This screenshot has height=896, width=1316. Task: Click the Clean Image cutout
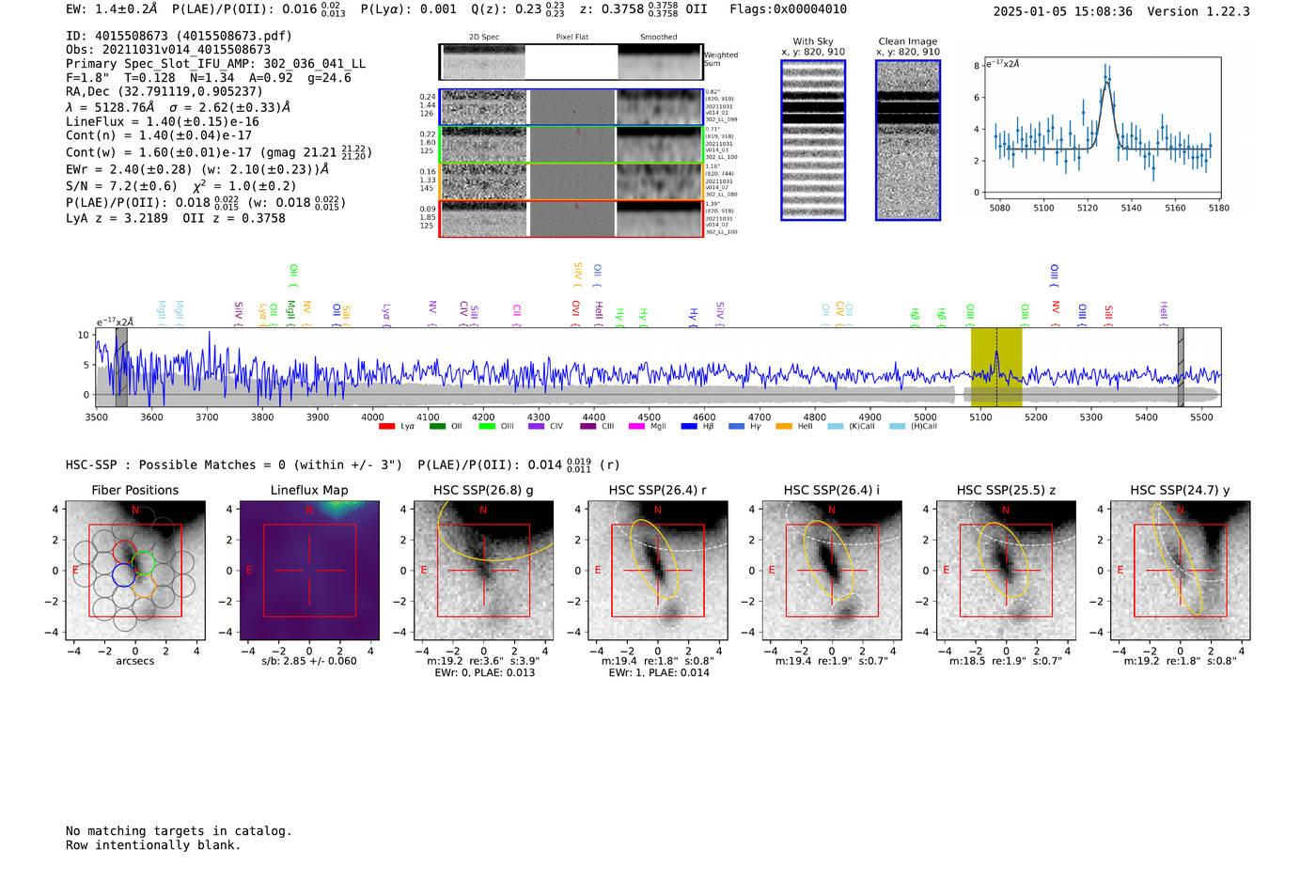(x=908, y=140)
